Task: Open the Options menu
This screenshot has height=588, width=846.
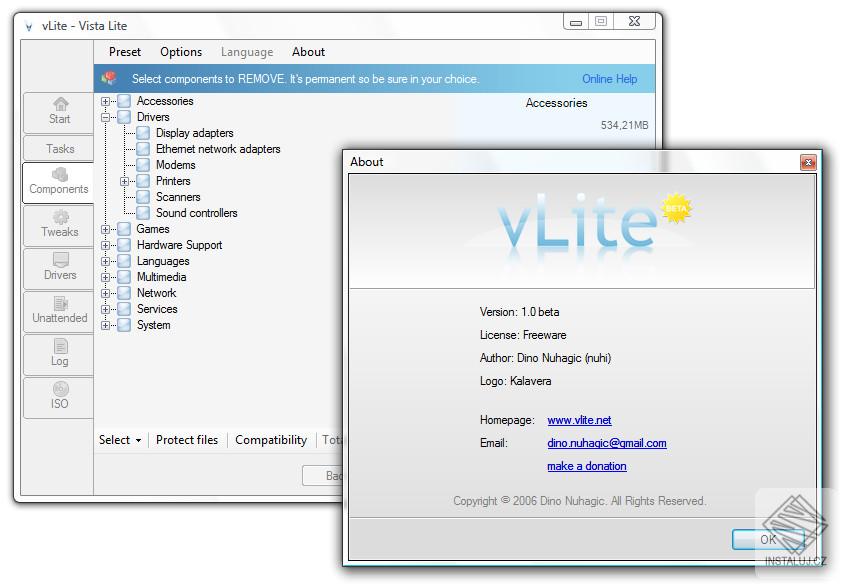Action: point(181,52)
